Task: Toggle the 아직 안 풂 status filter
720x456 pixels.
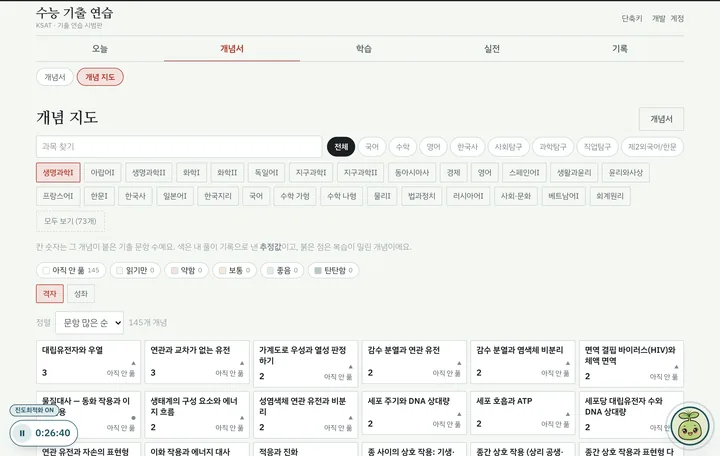Action: tap(71, 270)
